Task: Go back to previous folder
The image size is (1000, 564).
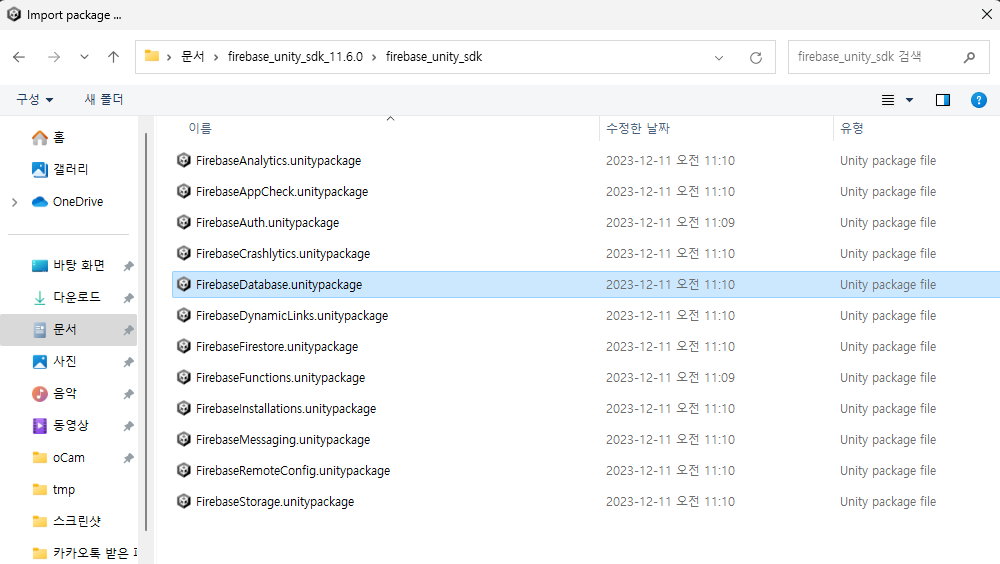Action: 19,57
